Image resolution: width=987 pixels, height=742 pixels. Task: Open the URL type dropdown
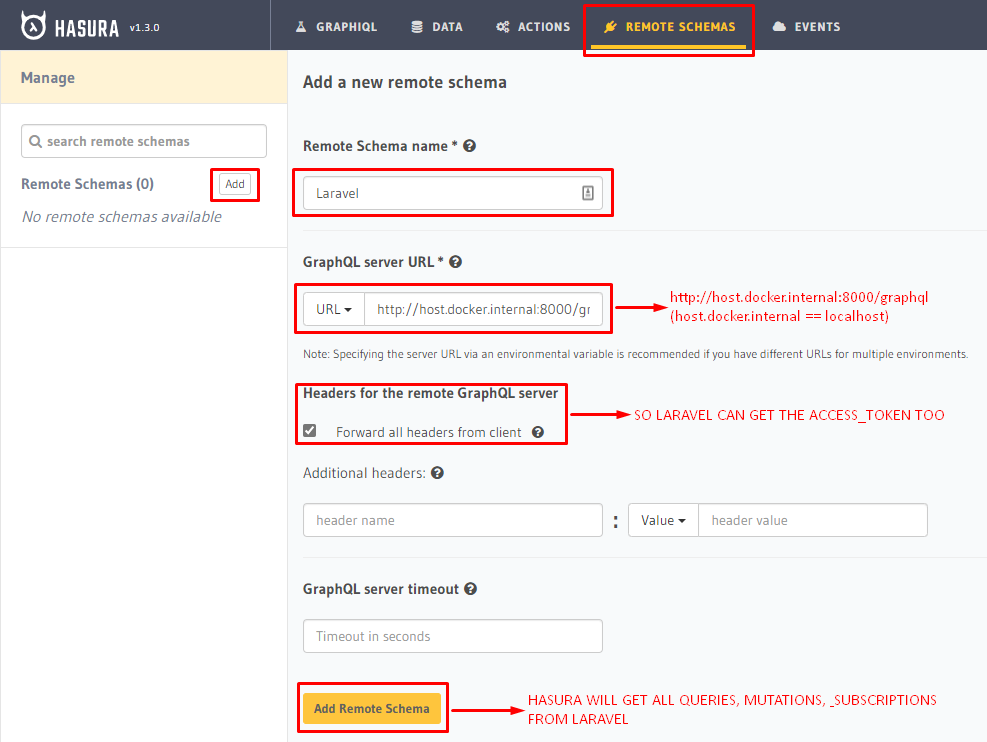point(334,309)
